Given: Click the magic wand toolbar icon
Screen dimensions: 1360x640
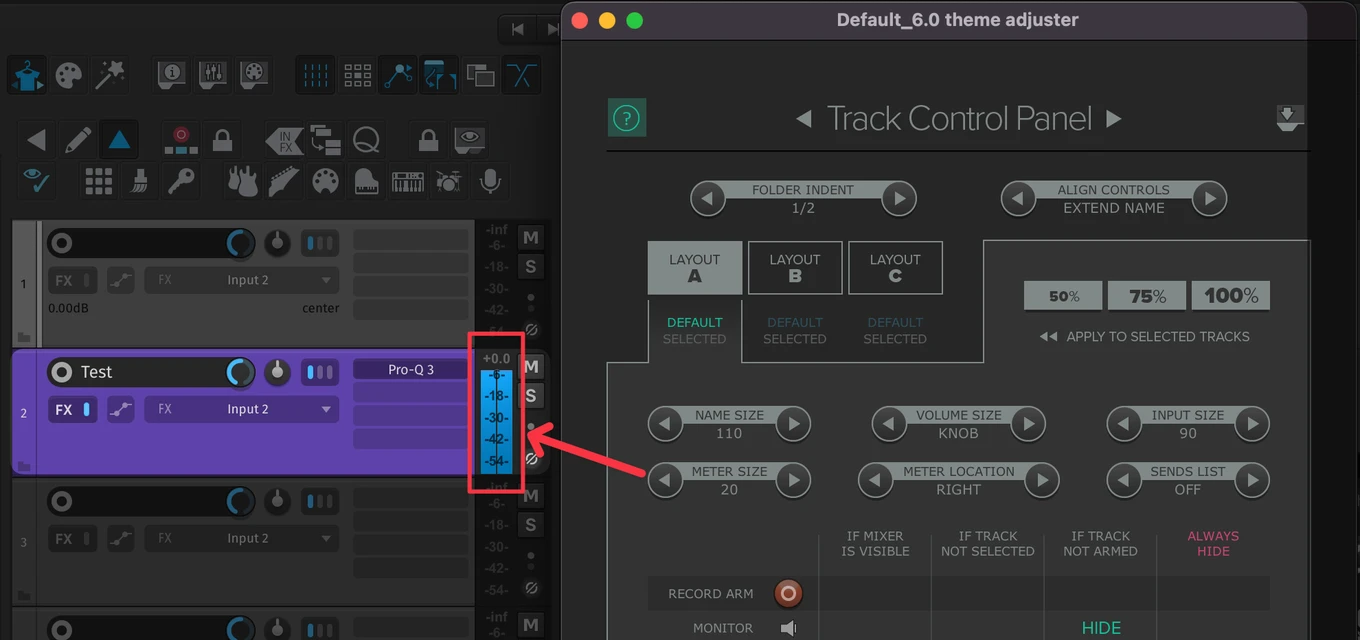Looking at the screenshot, I should 108,75.
